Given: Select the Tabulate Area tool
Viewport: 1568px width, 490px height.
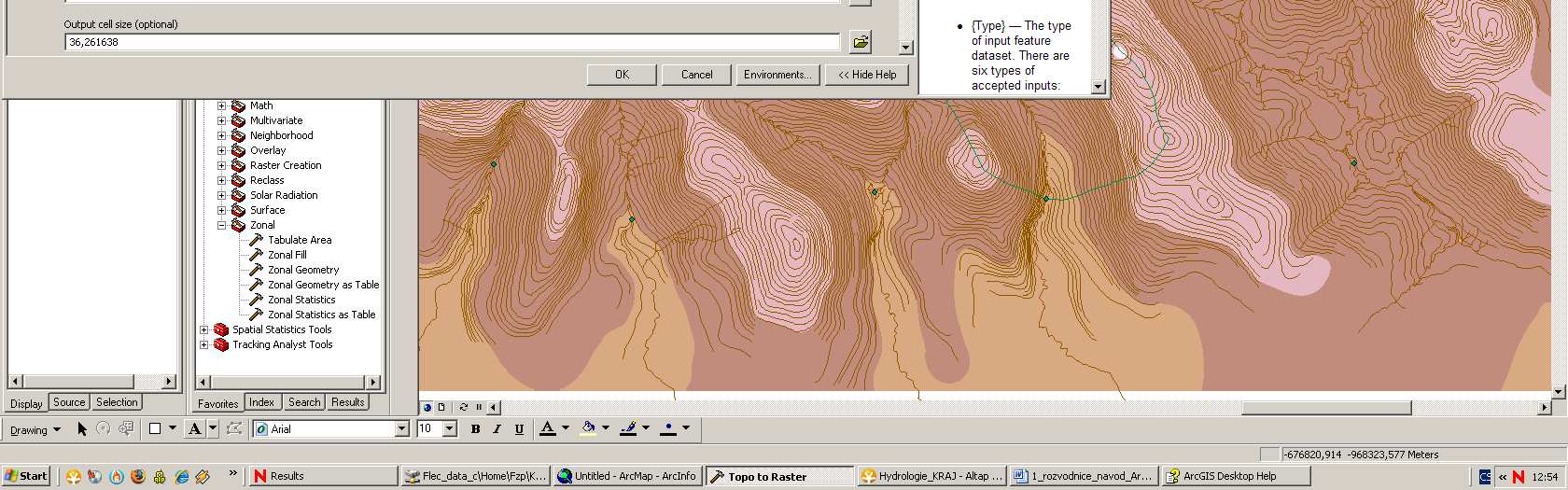Looking at the screenshot, I should click(300, 240).
